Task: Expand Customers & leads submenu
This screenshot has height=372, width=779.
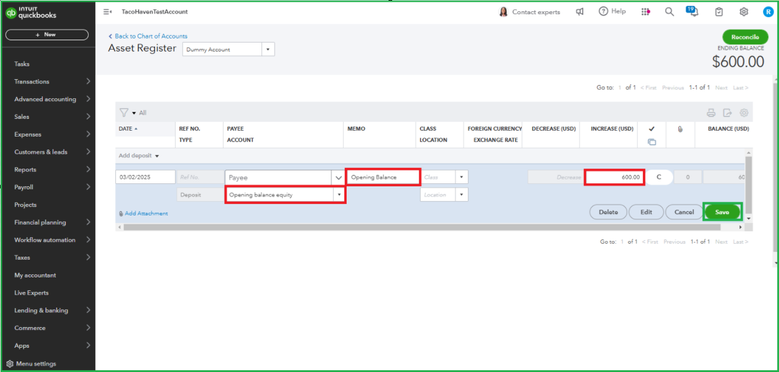Action: click(88, 152)
